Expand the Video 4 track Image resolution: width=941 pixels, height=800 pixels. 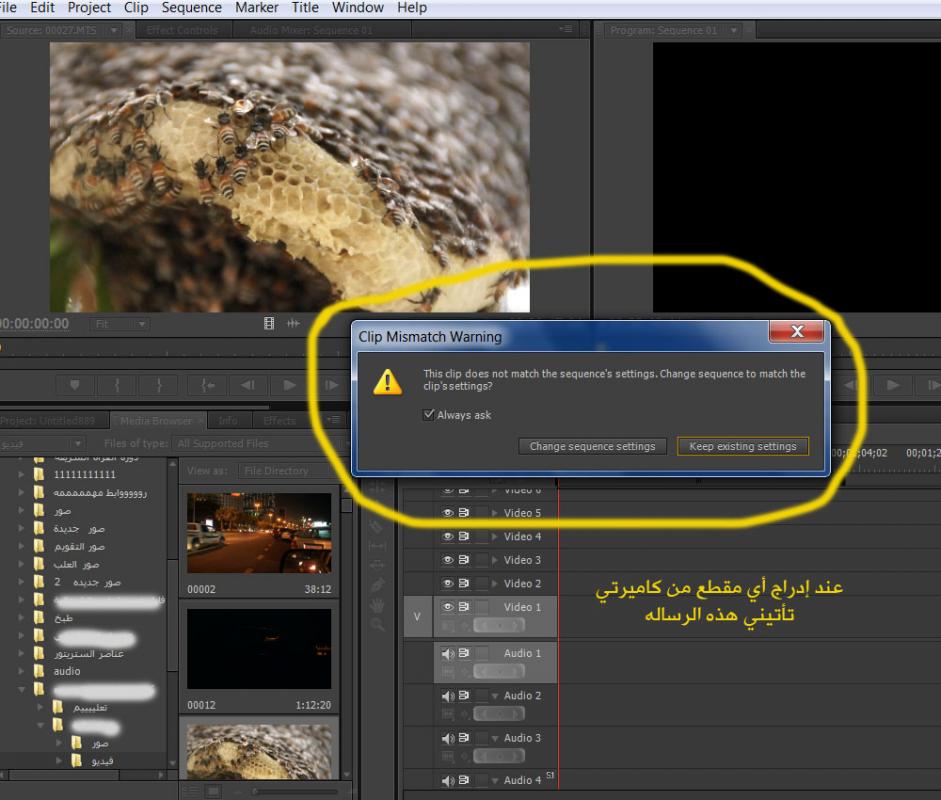(x=495, y=537)
